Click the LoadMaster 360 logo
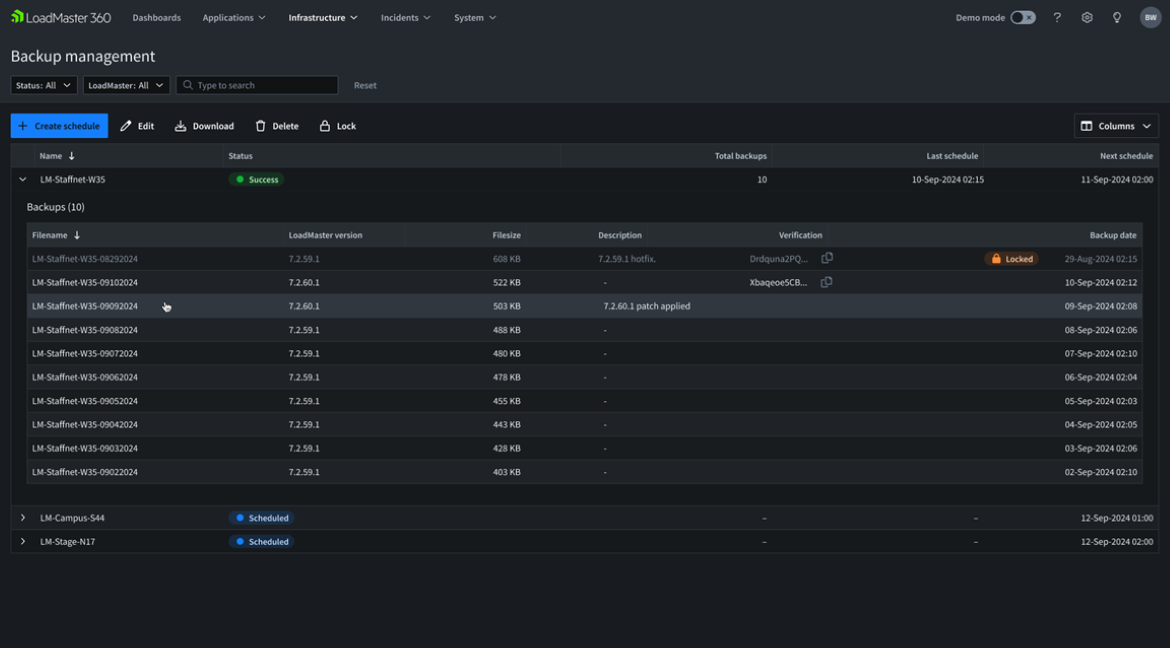The image size is (1170, 648). 61,17
